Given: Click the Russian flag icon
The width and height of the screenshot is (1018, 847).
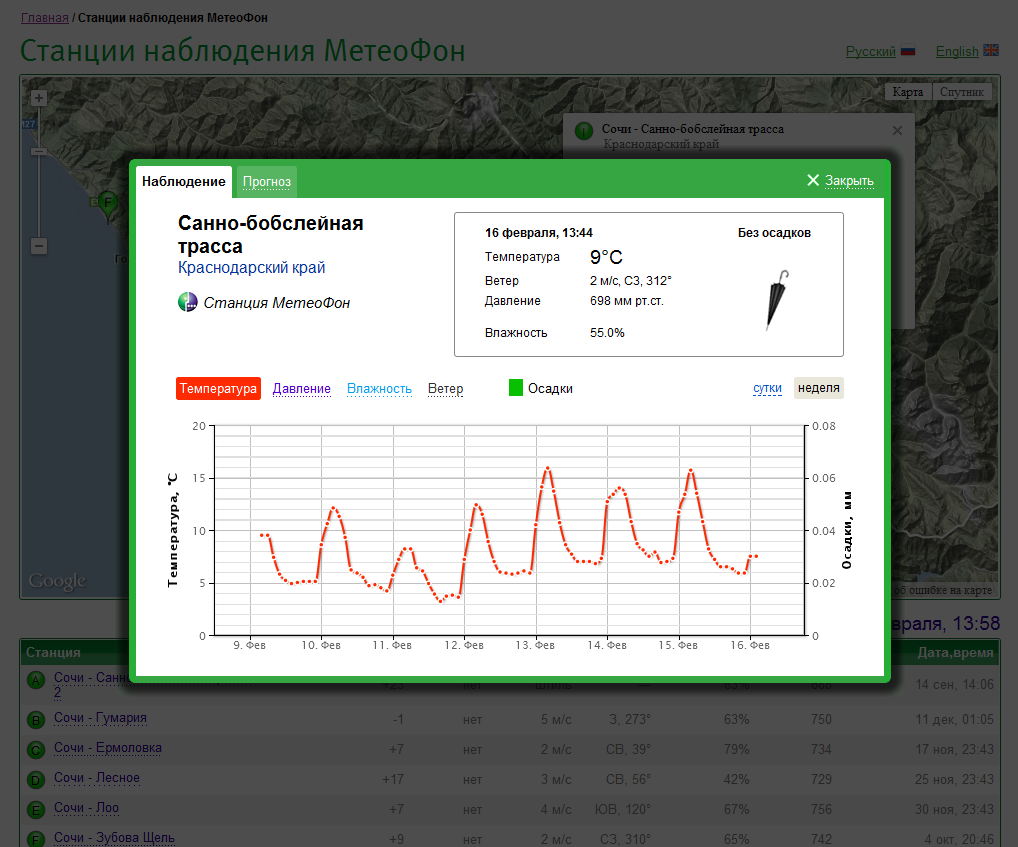Looking at the screenshot, I should [x=908, y=51].
